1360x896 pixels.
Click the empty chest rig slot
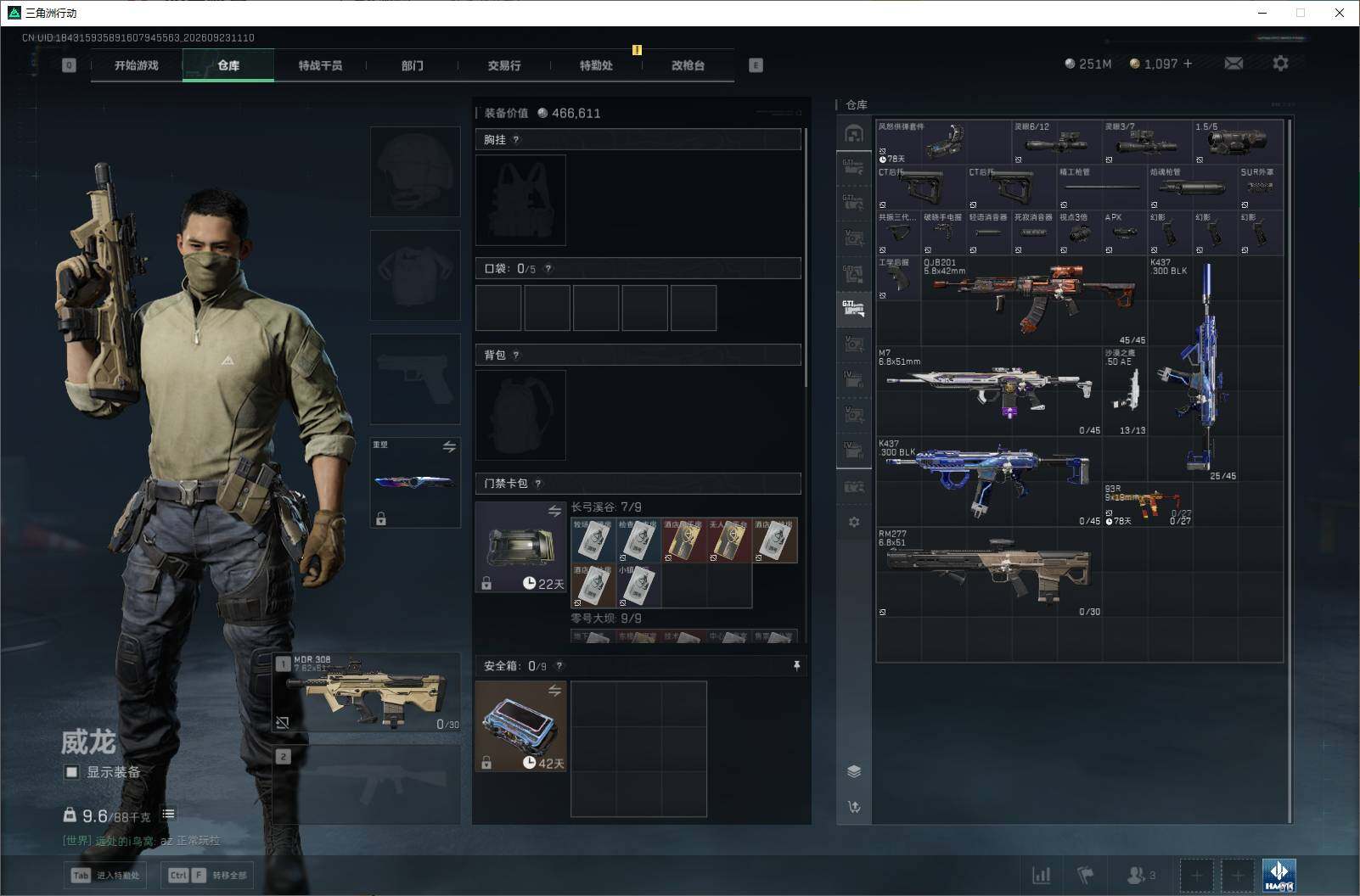coord(520,200)
